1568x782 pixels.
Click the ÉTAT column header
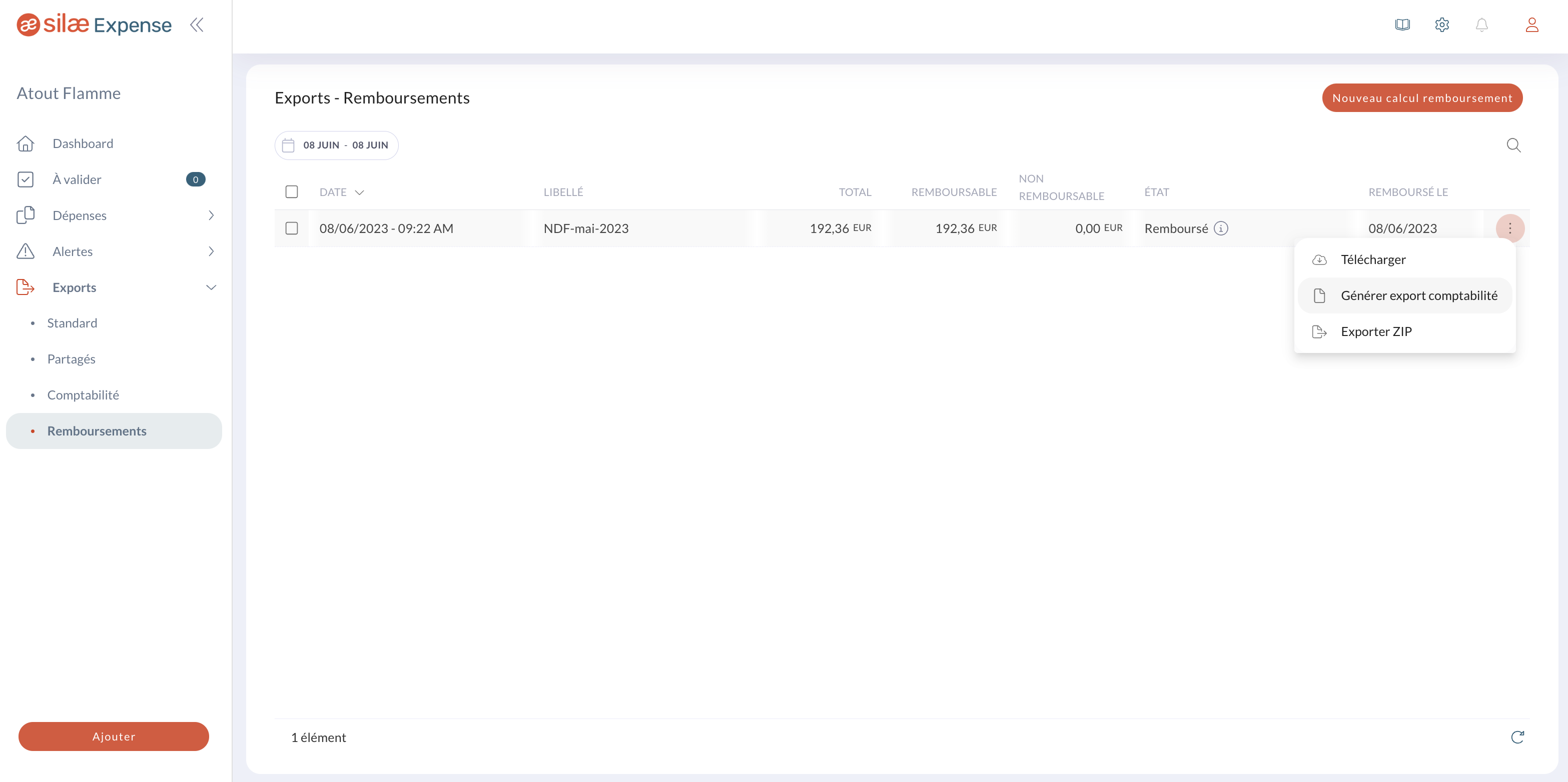(x=1157, y=192)
